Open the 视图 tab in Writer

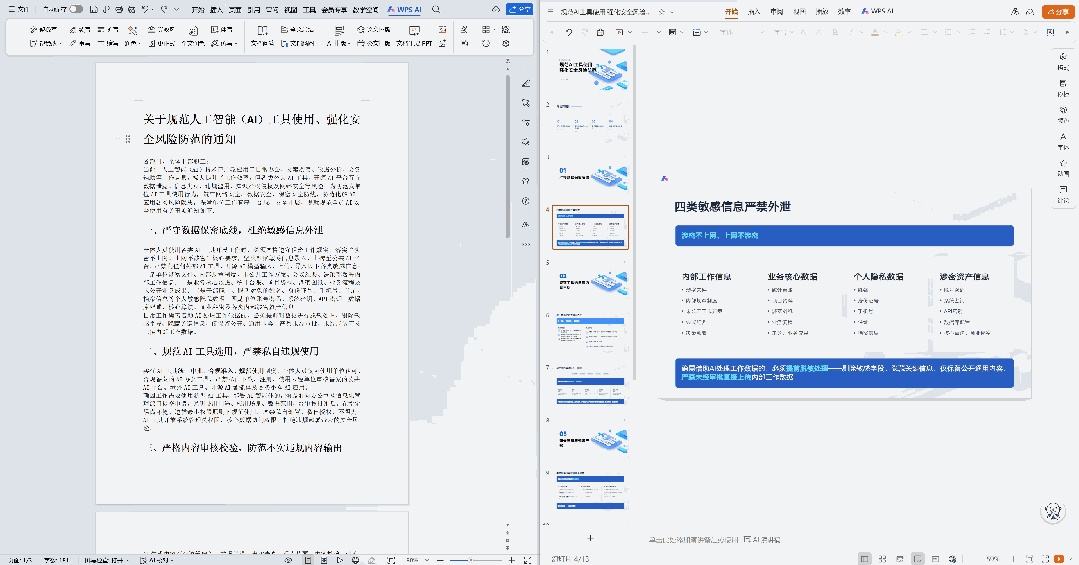coord(290,10)
